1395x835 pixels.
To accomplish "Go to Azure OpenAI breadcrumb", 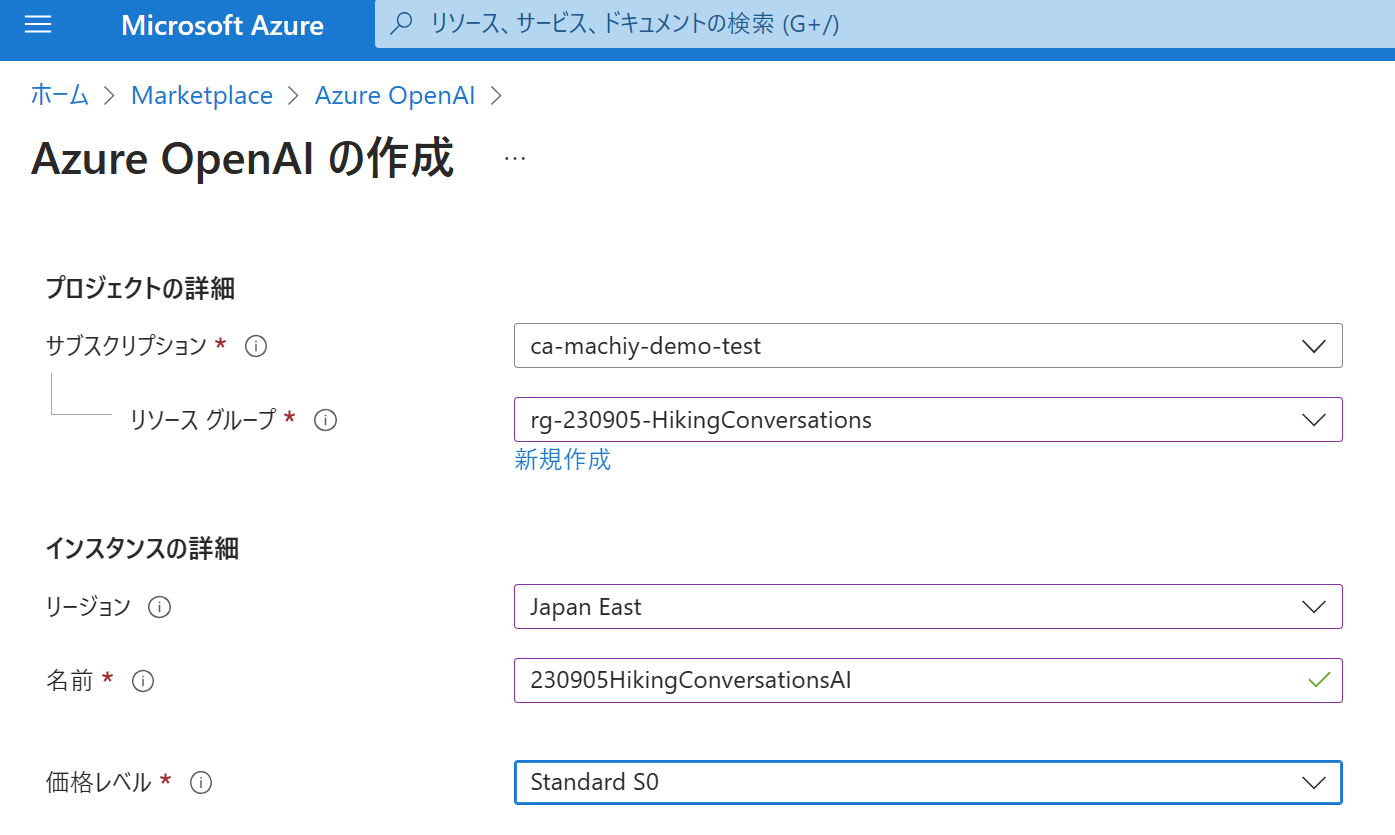I will pyautogui.click(x=395, y=95).
